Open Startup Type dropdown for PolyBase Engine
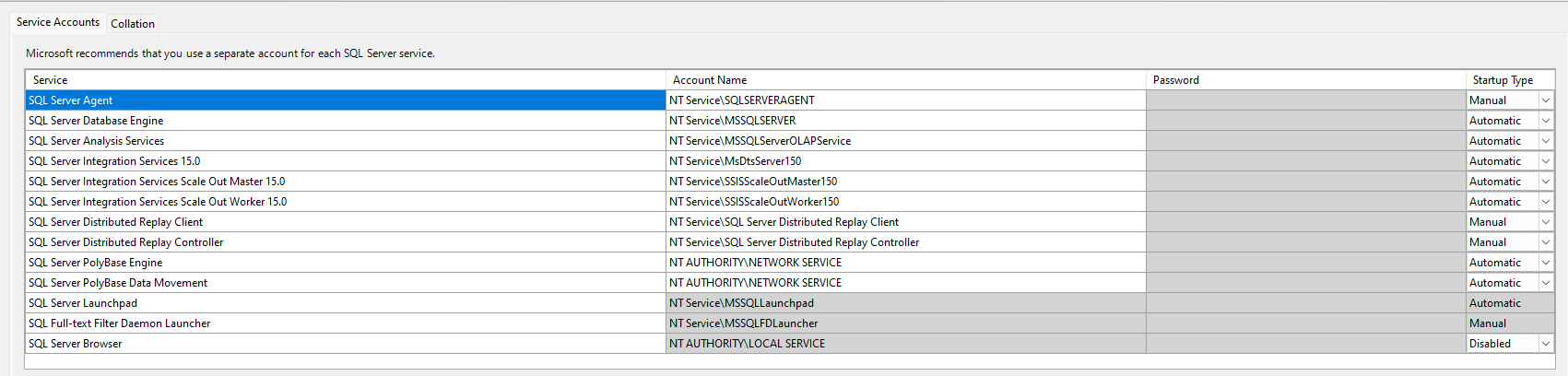 coord(1546,263)
